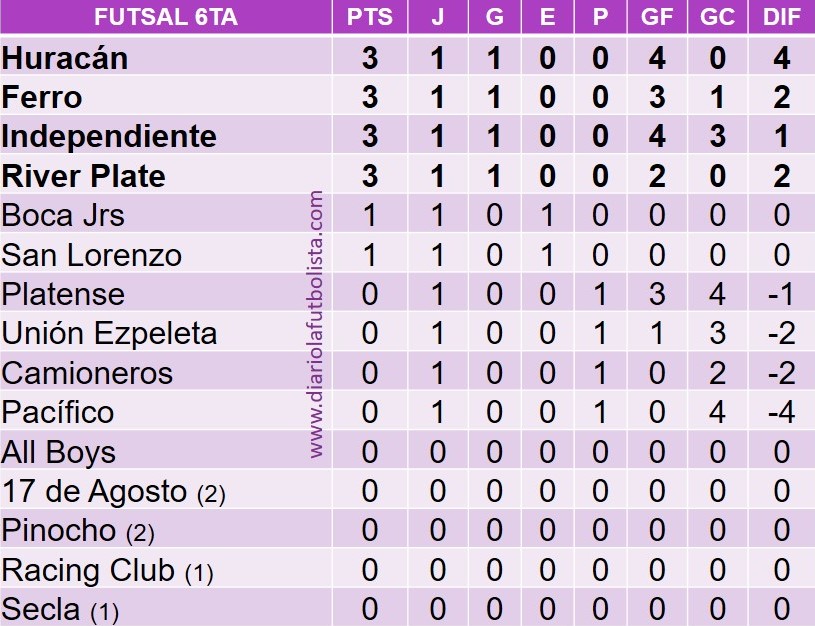Click the Independiente team name
This screenshot has width=815, height=626.
[109, 137]
